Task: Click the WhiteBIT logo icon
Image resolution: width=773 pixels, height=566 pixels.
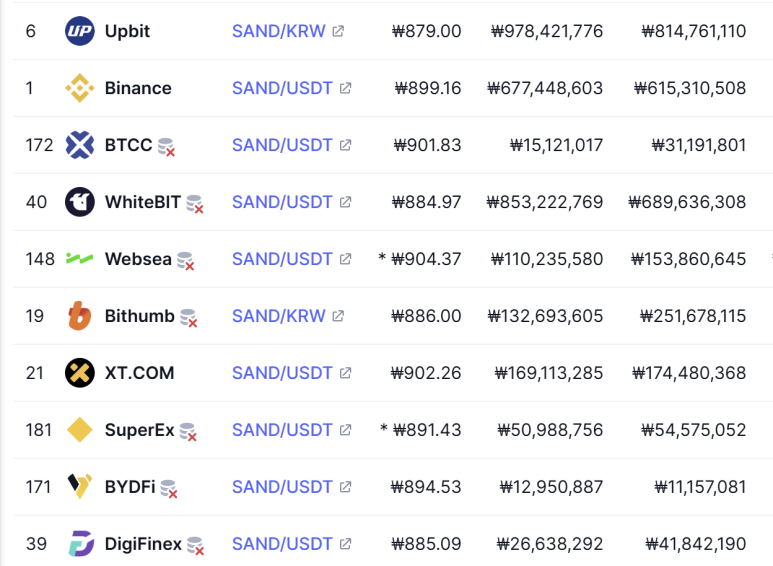Action: (79, 202)
